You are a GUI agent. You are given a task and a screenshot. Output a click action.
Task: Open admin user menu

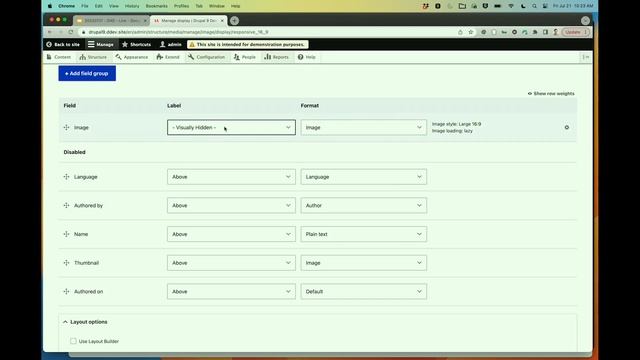[x=170, y=44]
